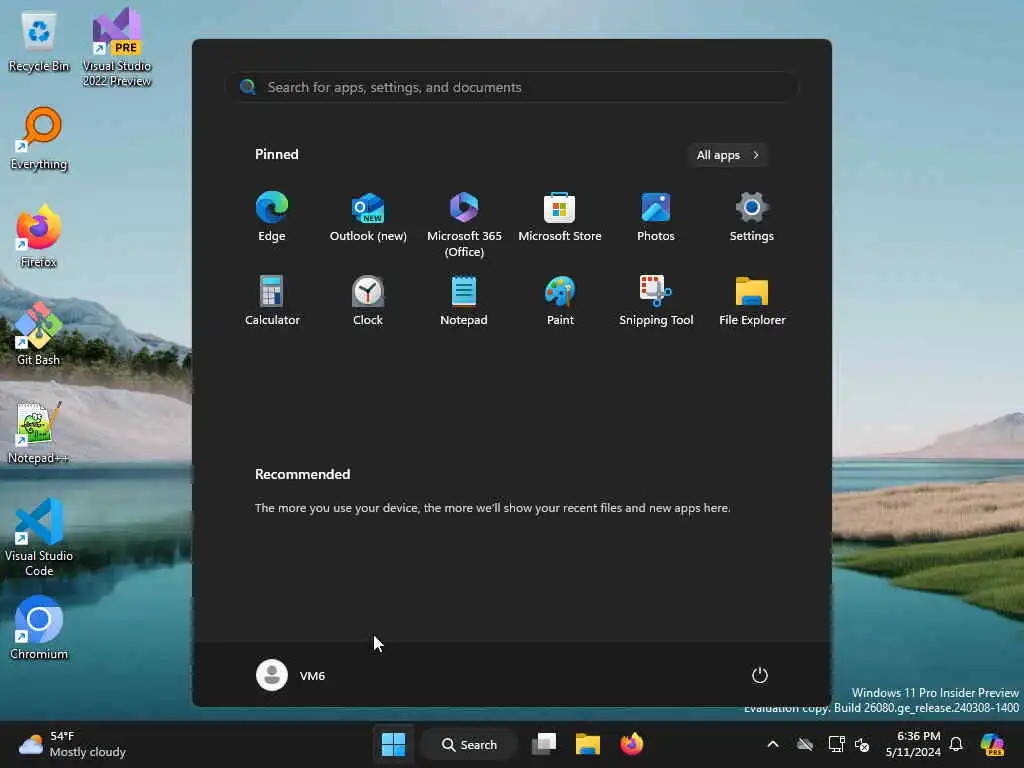This screenshot has width=1024, height=768.
Task: Open Settings from the Start menu
Action: [752, 217]
